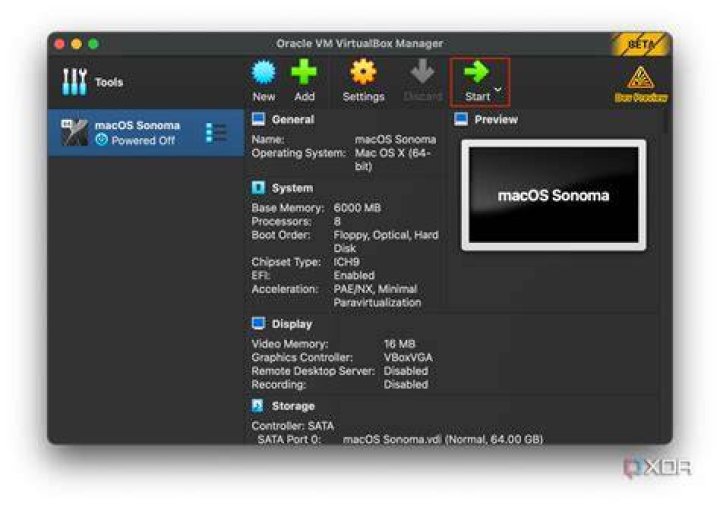Screen dimensions: 720x507
Task: Select the macOS Sonoma VM entry
Action: (146, 133)
